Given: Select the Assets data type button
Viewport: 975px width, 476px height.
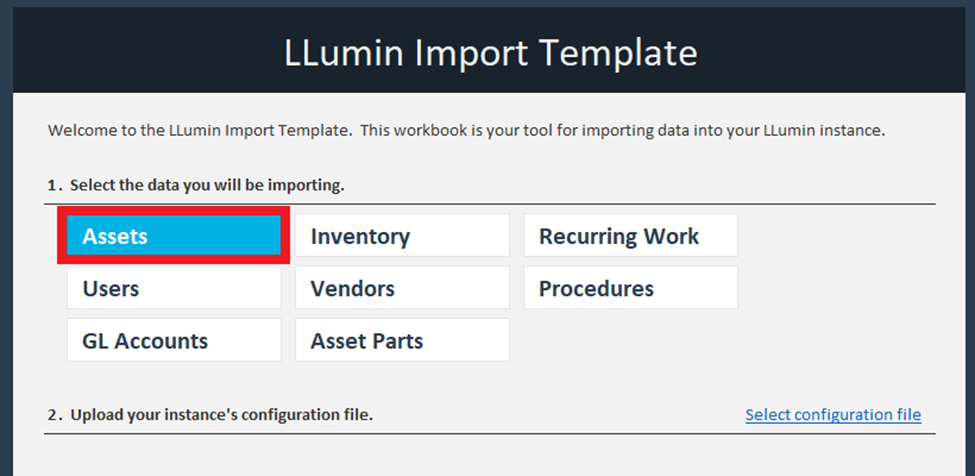Looking at the screenshot, I should (x=174, y=237).
